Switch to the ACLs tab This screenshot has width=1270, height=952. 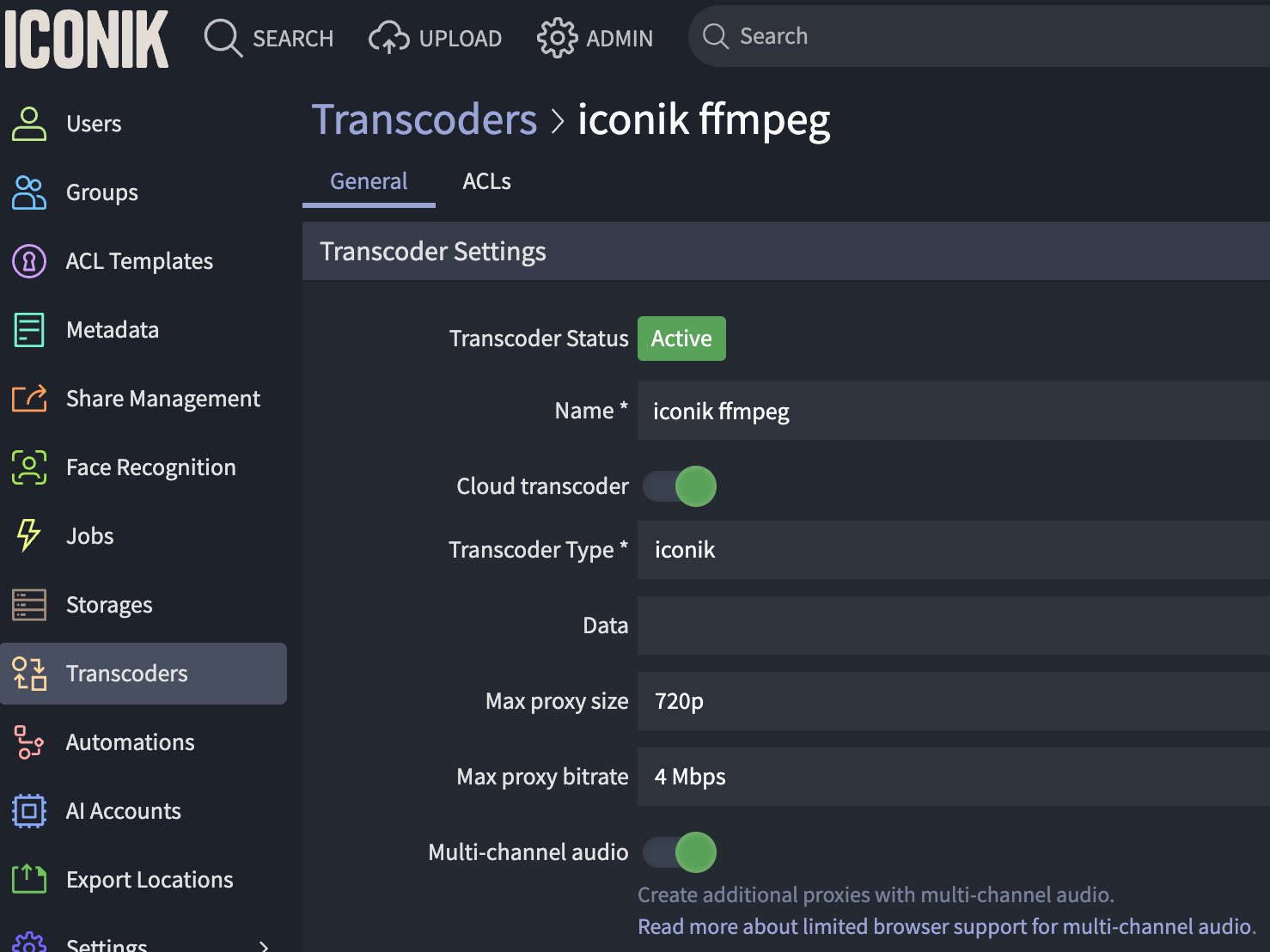(486, 181)
